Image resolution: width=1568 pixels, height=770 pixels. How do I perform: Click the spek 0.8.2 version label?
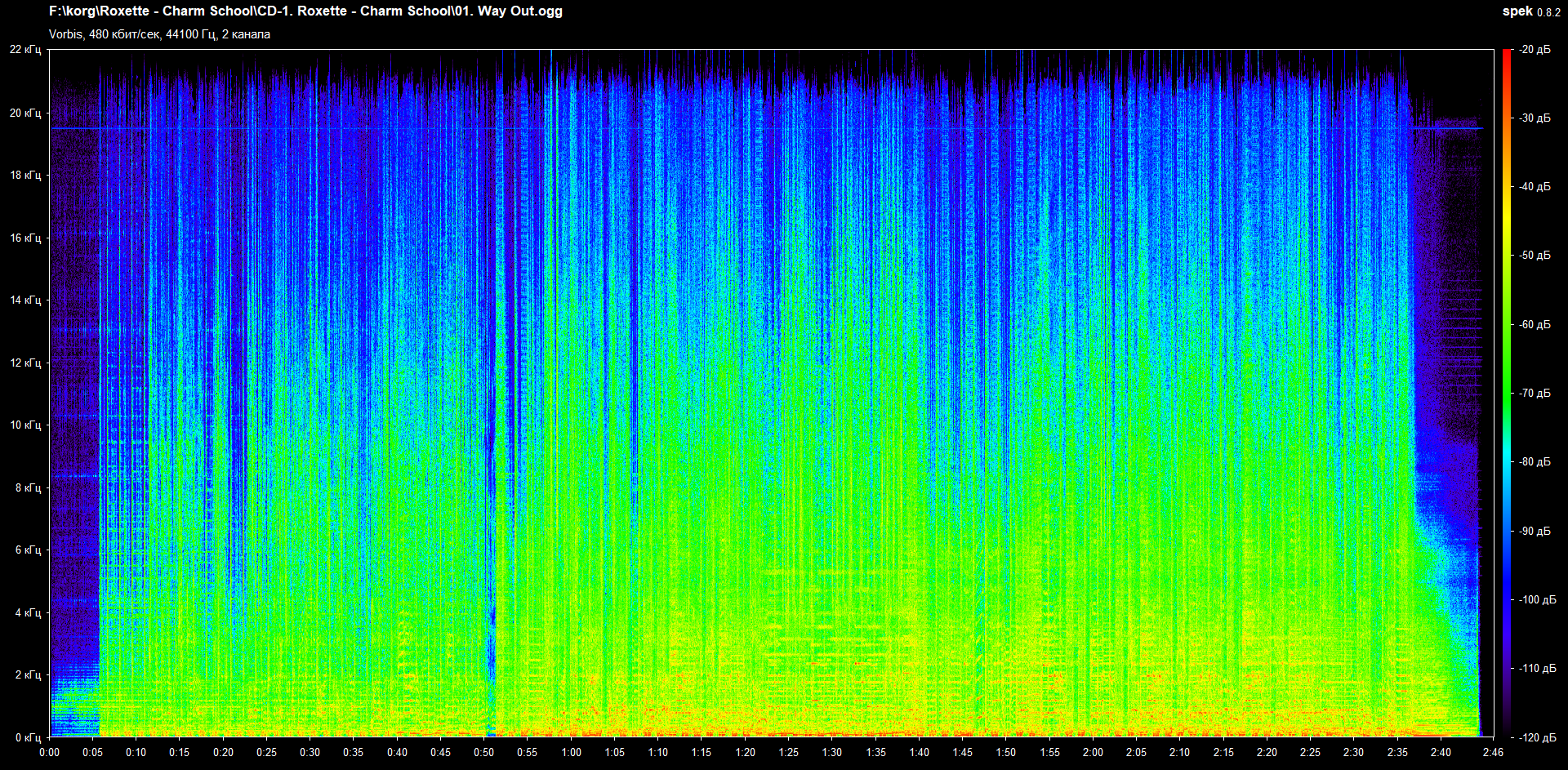pyautogui.click(x=1530, y=11)
